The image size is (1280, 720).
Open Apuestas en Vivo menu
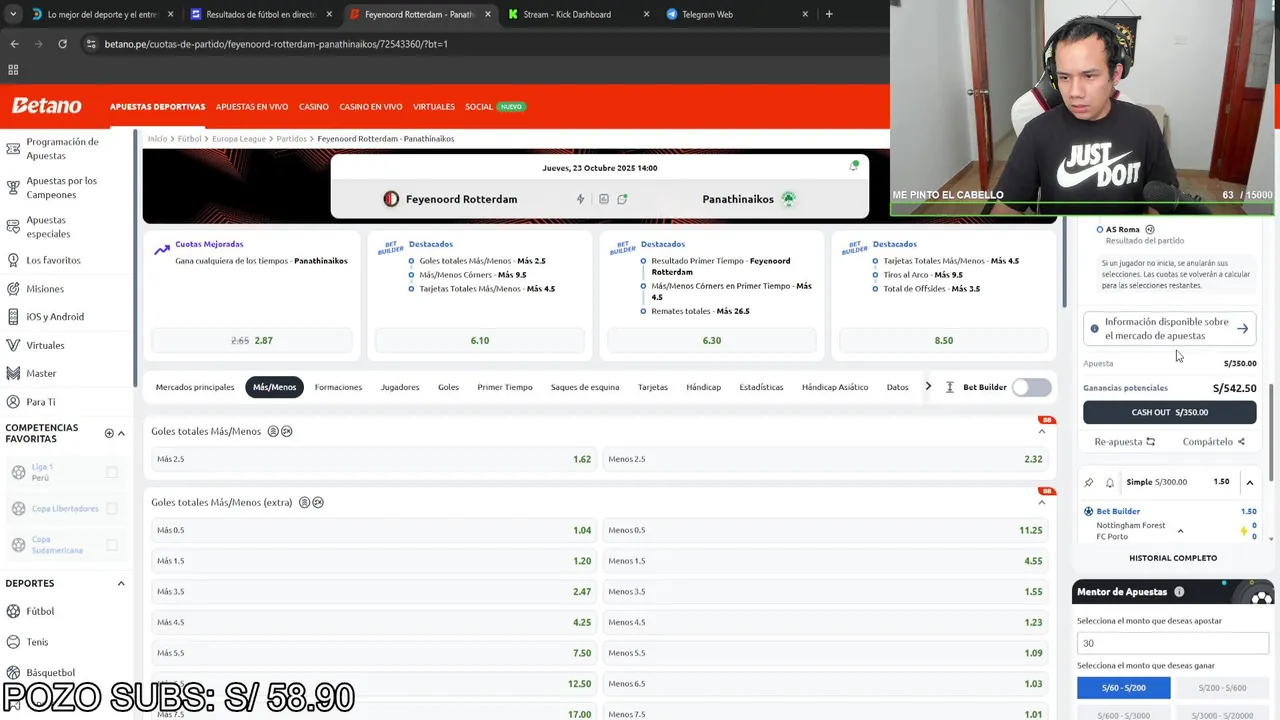click(x=252, y=107)
